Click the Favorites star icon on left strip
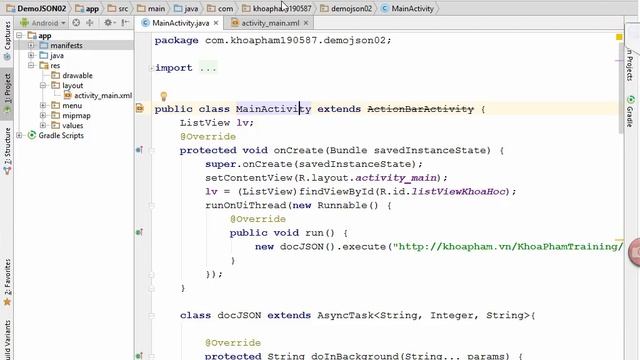640x360 pixels. (7, 302)
